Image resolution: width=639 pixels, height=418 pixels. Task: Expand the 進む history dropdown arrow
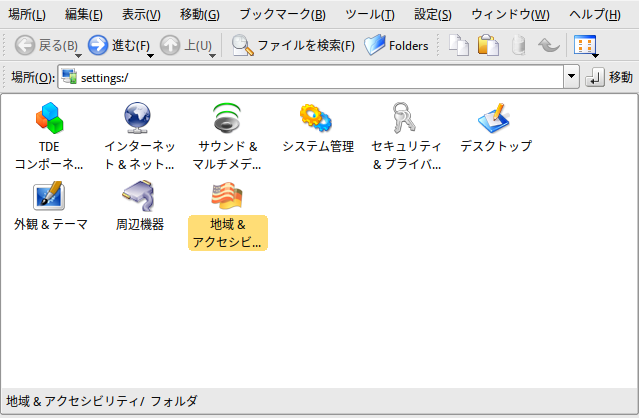pyautogui.click(x=150, y=55)
